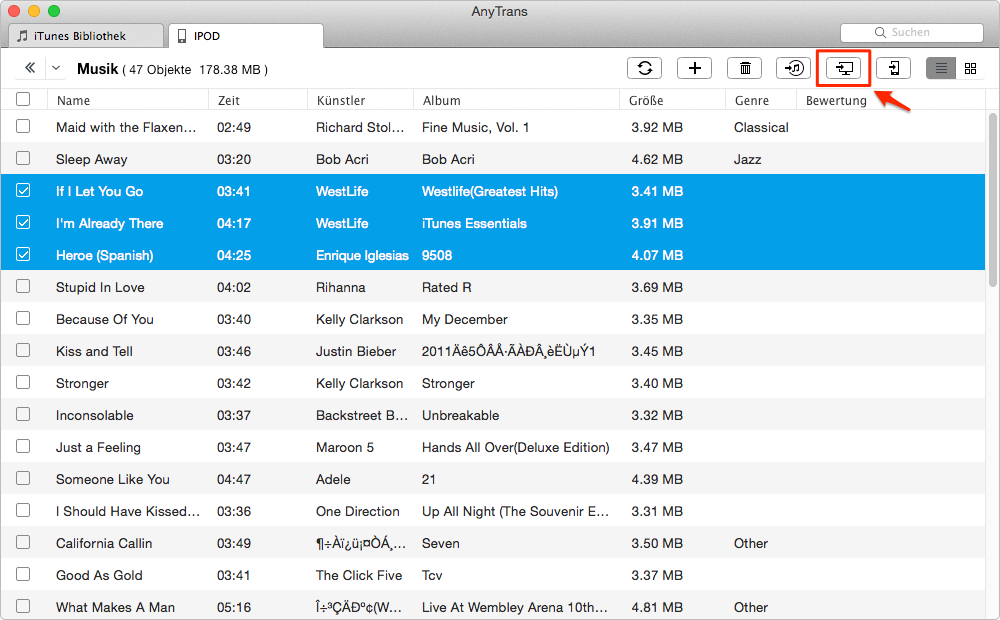Click the plus add content icon
The width and height of the screenshot is (1000, 620).
(x=695, y=68)
